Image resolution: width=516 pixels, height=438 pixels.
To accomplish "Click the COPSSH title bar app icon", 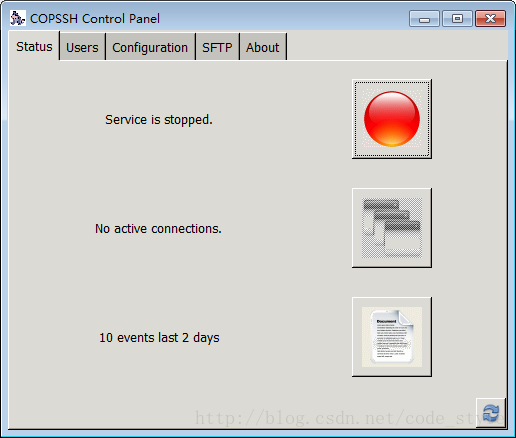I will (17, 18).
